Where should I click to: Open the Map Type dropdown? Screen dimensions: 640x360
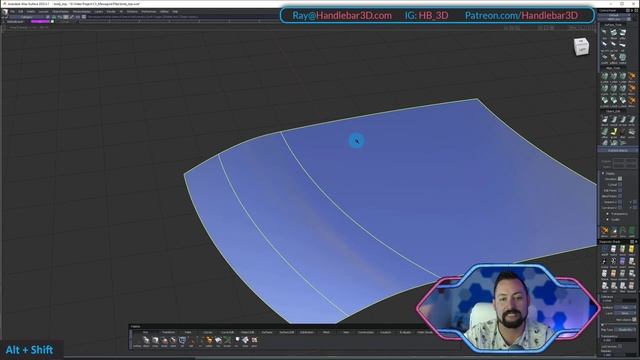click(625, 329)
